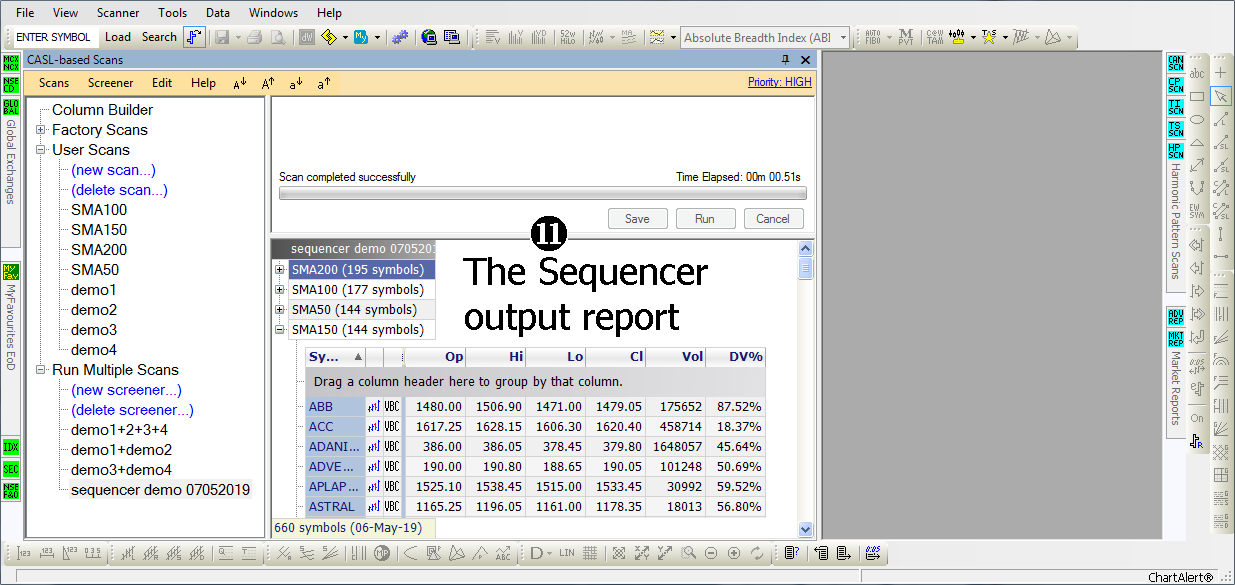Open the Absolute Breadth Index indicator dropdown

(844, 38)
